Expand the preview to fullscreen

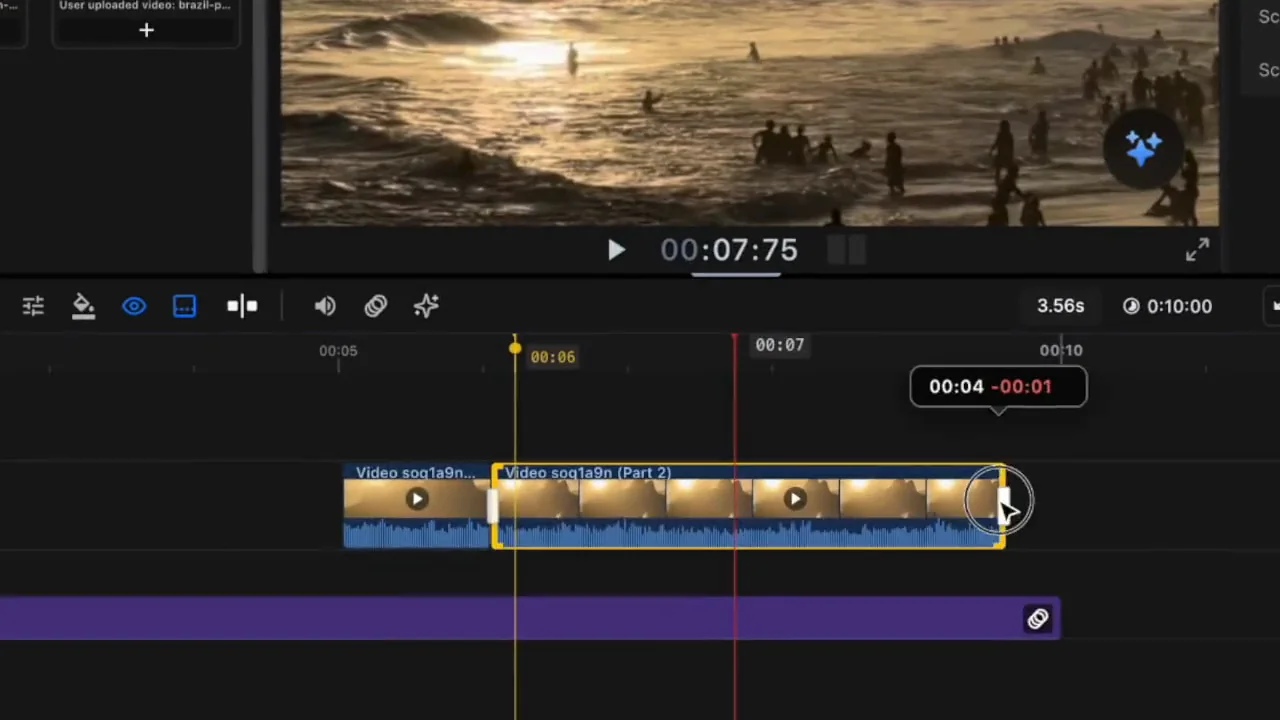[1197, 250]
